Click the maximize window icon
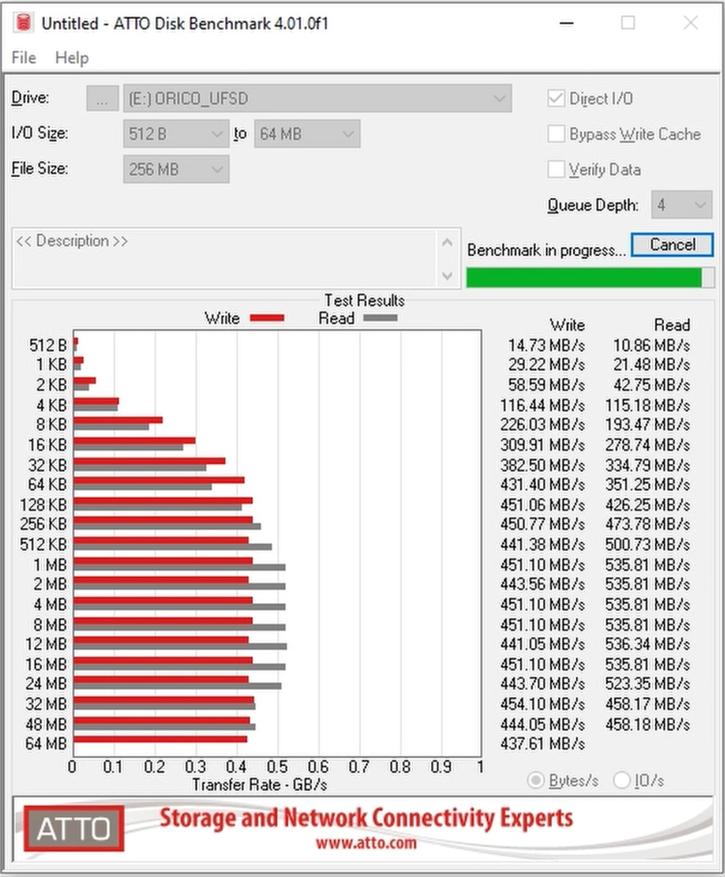Screen dimensions: 725x877 [628, 23]
